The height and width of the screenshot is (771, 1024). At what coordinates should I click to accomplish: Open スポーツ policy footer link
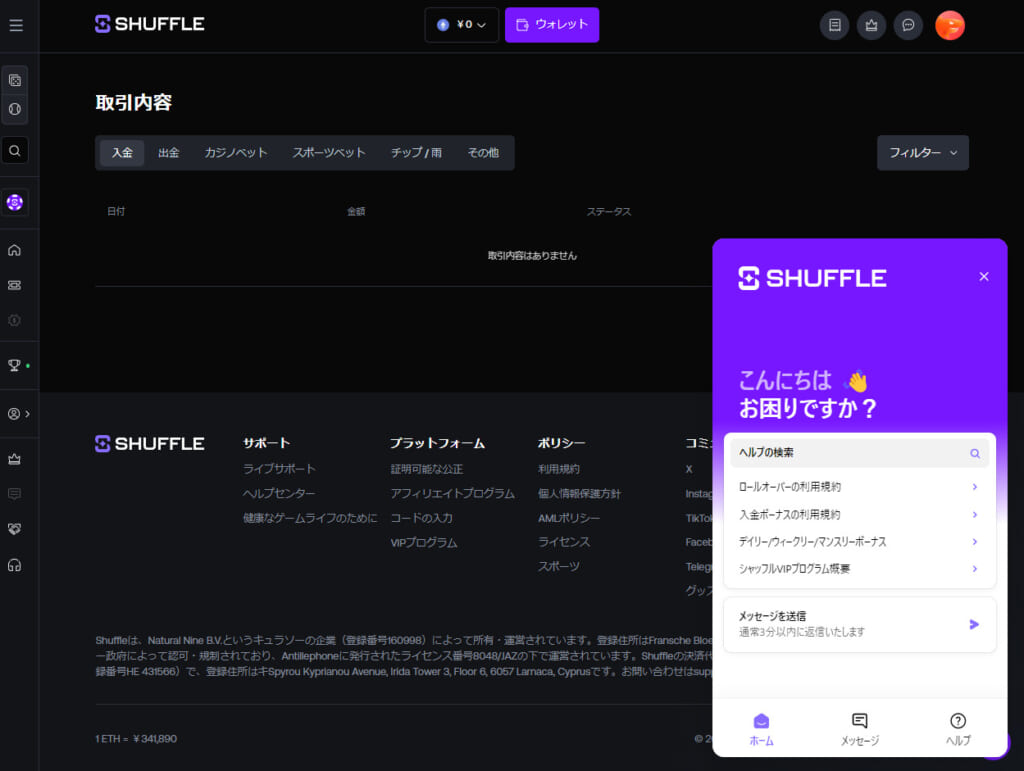click(558, 567)
